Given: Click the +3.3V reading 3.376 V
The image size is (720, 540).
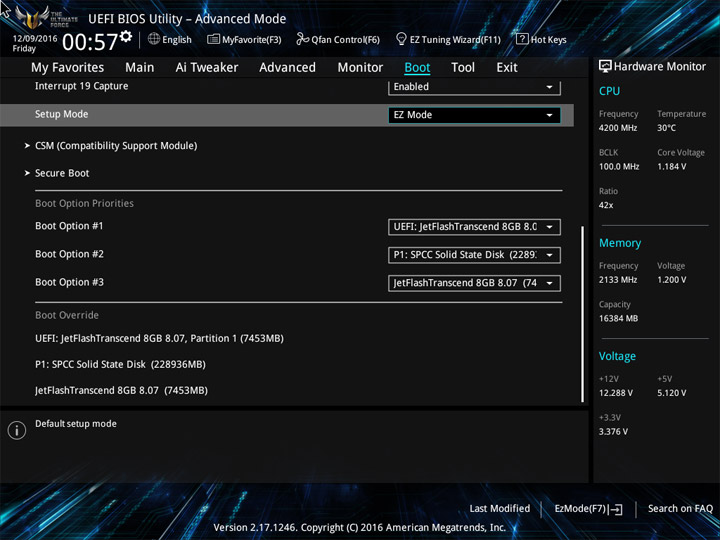Looking at the screenshot, I should click(613, 432).
